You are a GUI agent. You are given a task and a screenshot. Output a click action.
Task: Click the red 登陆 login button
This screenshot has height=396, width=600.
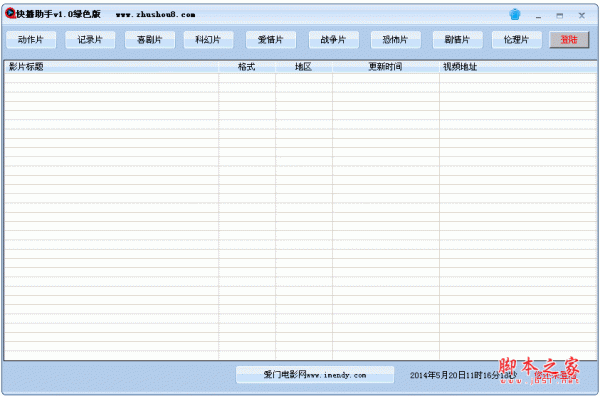pyautogui.click(x=569, y=40)
